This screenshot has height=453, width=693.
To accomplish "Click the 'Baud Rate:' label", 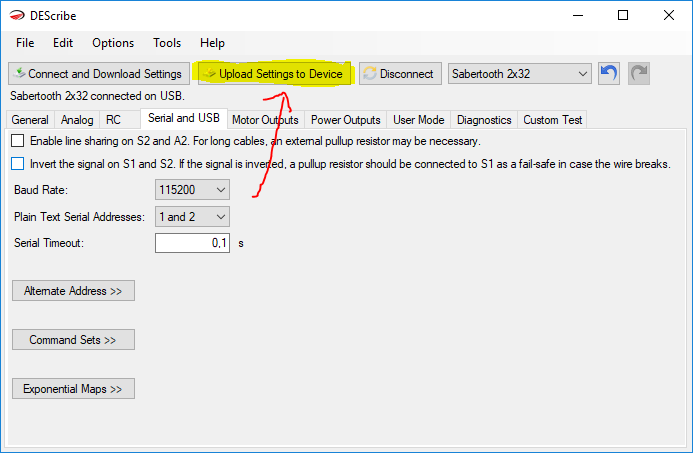I will [x=41, y=190].
